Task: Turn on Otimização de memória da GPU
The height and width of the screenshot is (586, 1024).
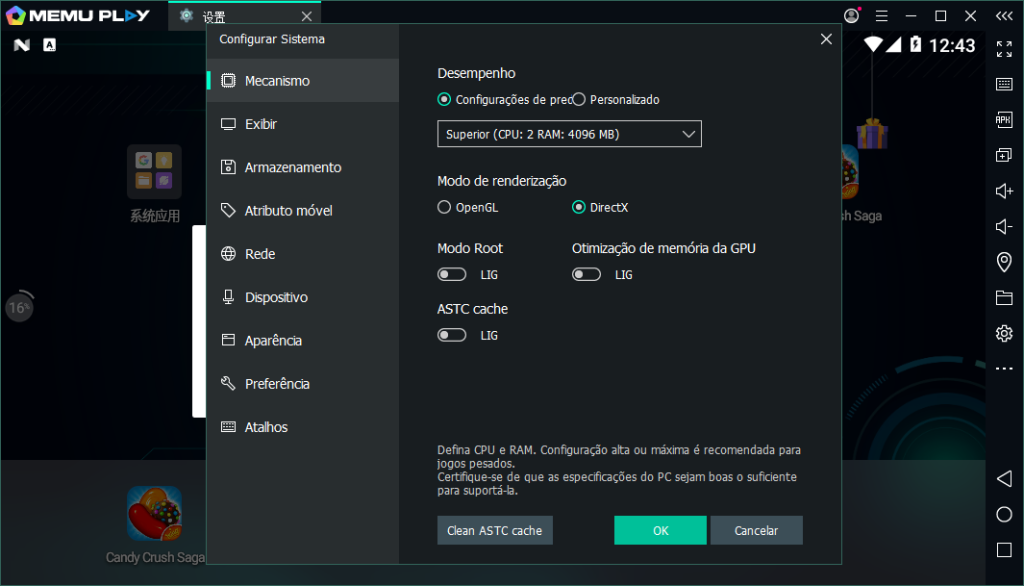Action: (586, 273)
